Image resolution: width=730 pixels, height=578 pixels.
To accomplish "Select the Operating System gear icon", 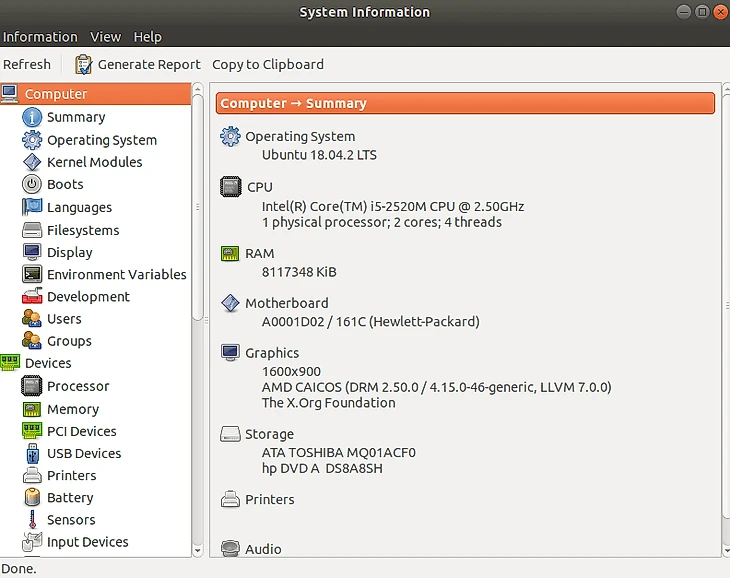I will point(32,140).
